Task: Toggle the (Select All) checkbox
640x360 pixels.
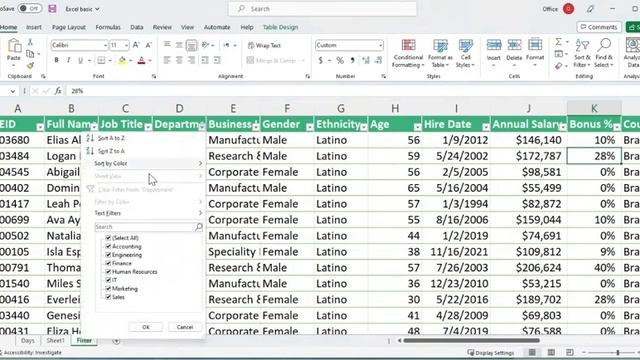Action: pyautogui.click(x=108, y=238)
